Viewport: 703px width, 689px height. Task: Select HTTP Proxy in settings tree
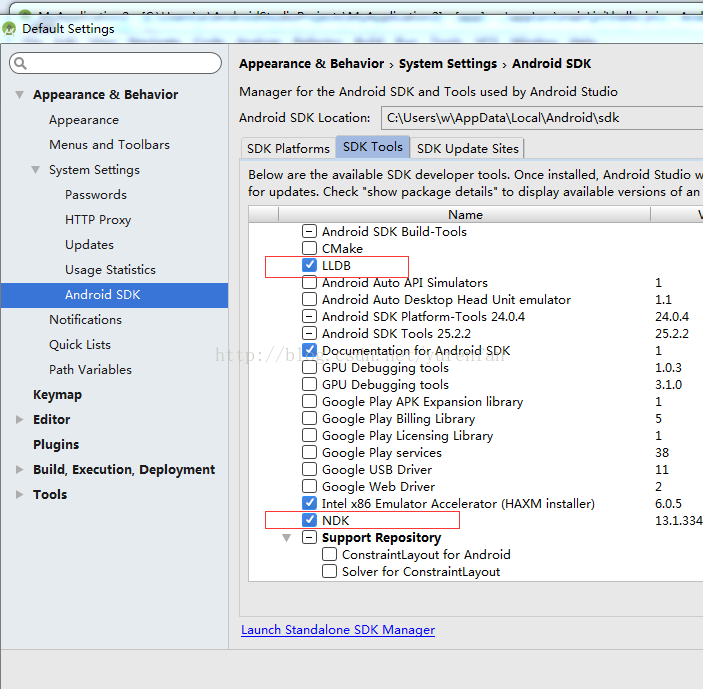[98, 220]
